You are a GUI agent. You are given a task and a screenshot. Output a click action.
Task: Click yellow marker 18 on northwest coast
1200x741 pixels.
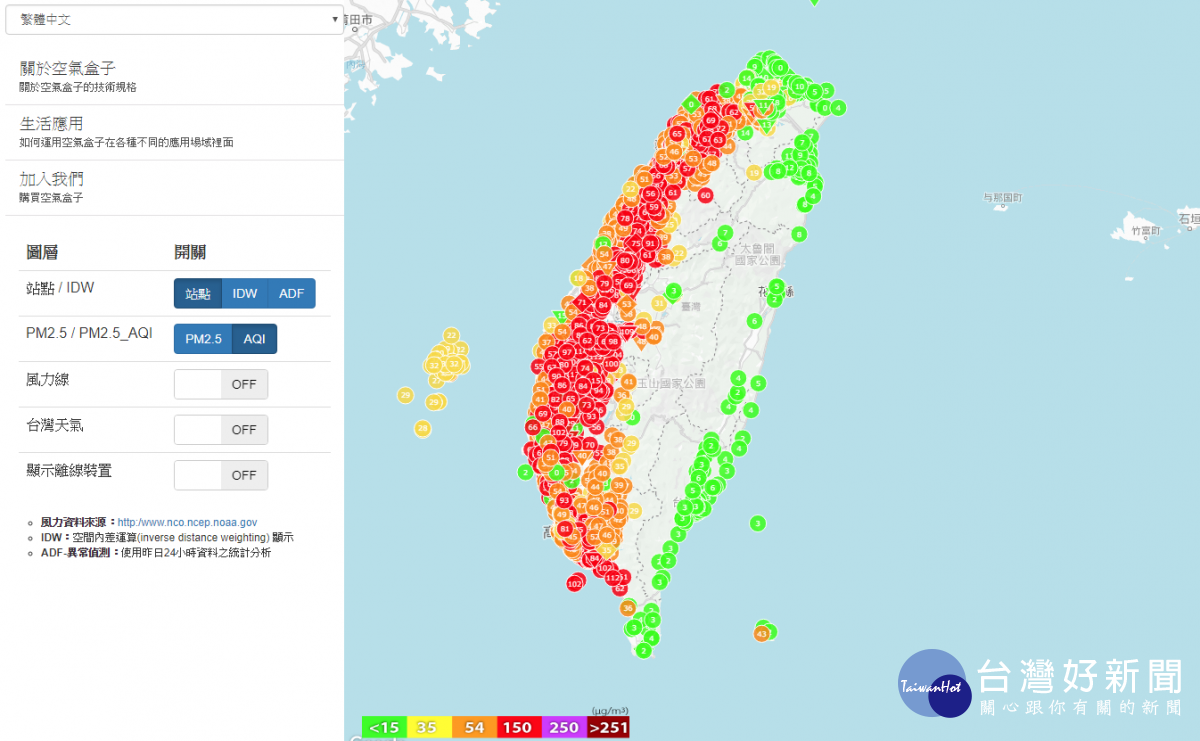[x=578, y=278]
